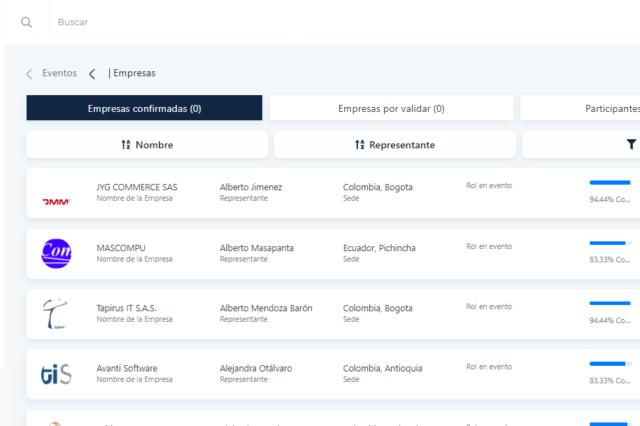Click representative Alberto Jimenez
Screen dimensions: 640x426
pyautogui.click(x=251, y=187)
